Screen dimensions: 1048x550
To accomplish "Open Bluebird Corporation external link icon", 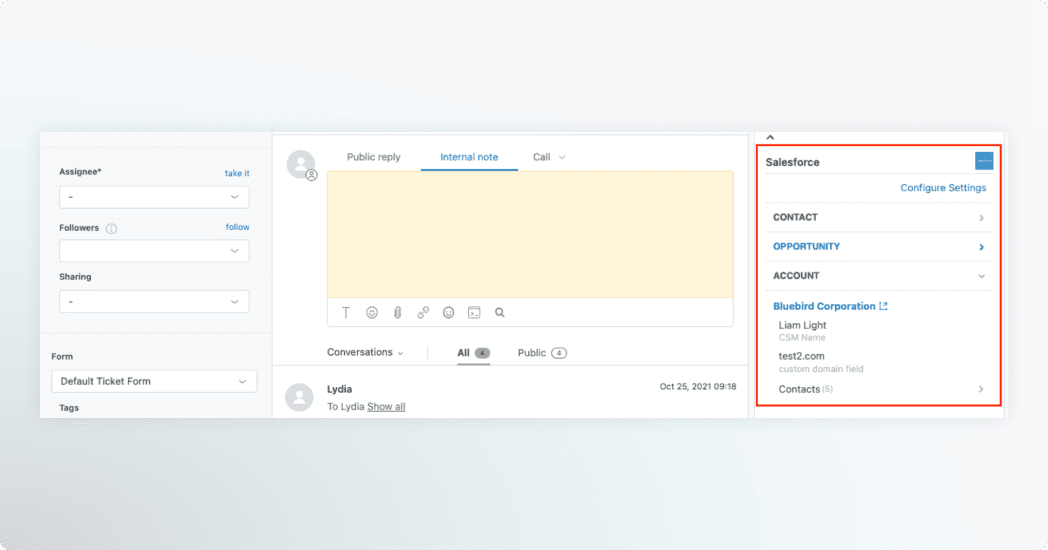I will [x=884, y=306].
